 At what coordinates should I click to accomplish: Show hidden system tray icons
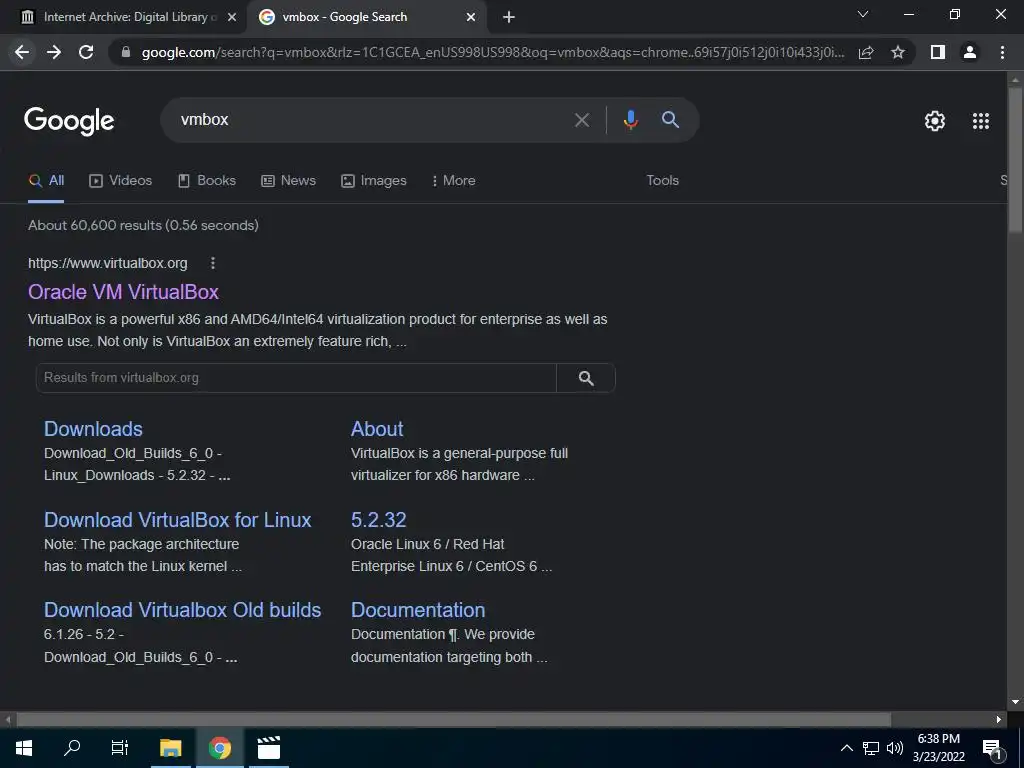click(846, 748)
